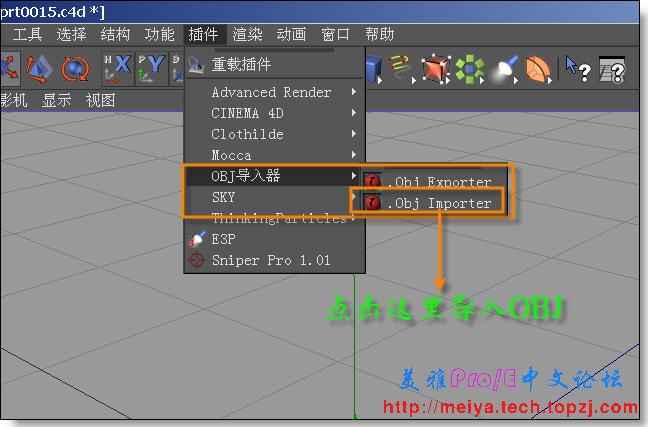Open the help documentation icon
Viewport: 648px width, 427px height.
tap(612, 69)
